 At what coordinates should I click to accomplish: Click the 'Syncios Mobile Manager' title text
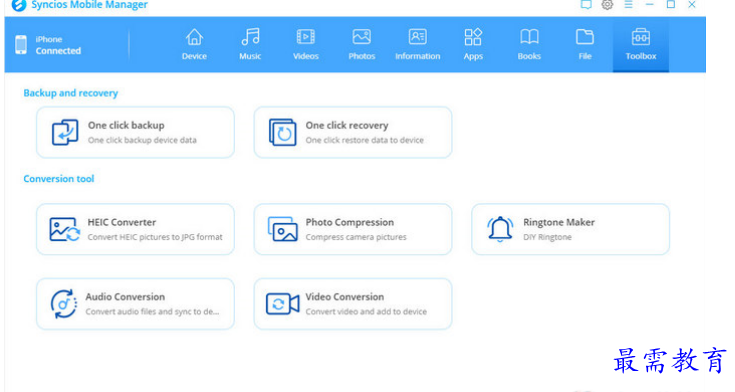(x=89, y=5)
